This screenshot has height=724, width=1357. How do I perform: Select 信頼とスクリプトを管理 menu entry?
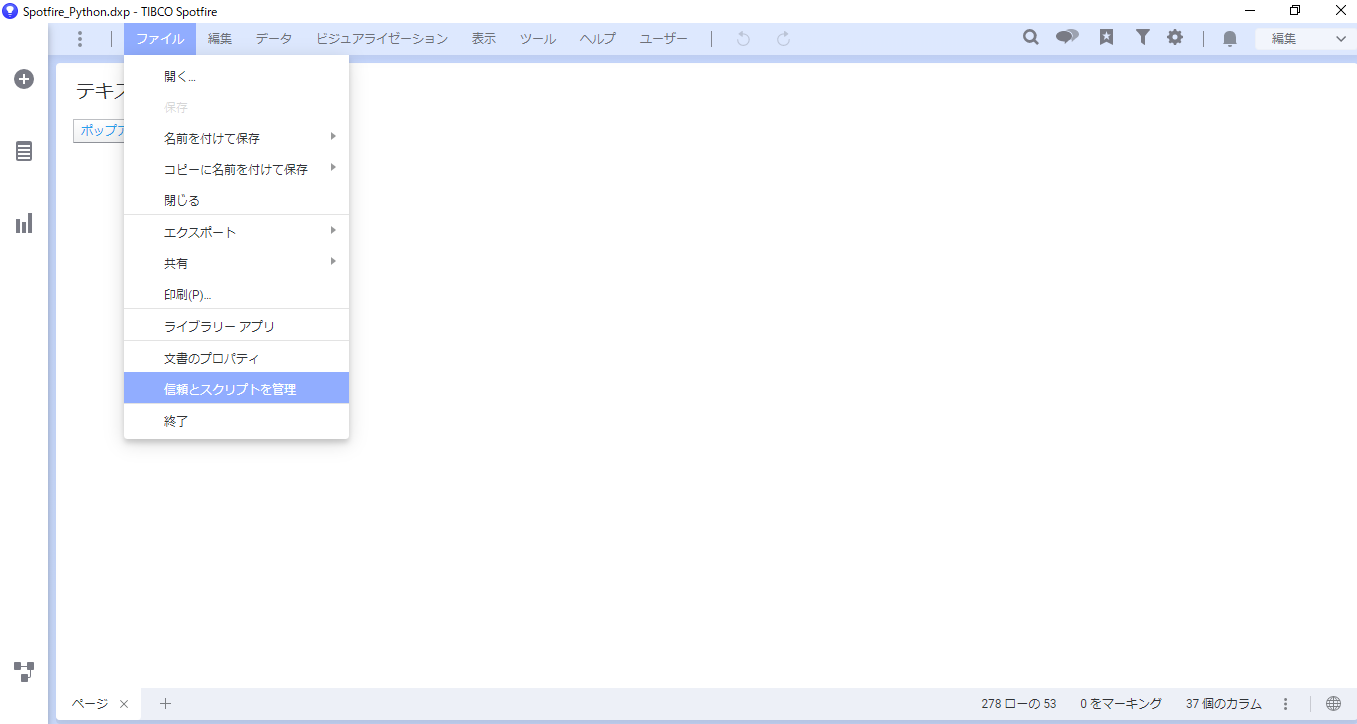coord(236,389)
